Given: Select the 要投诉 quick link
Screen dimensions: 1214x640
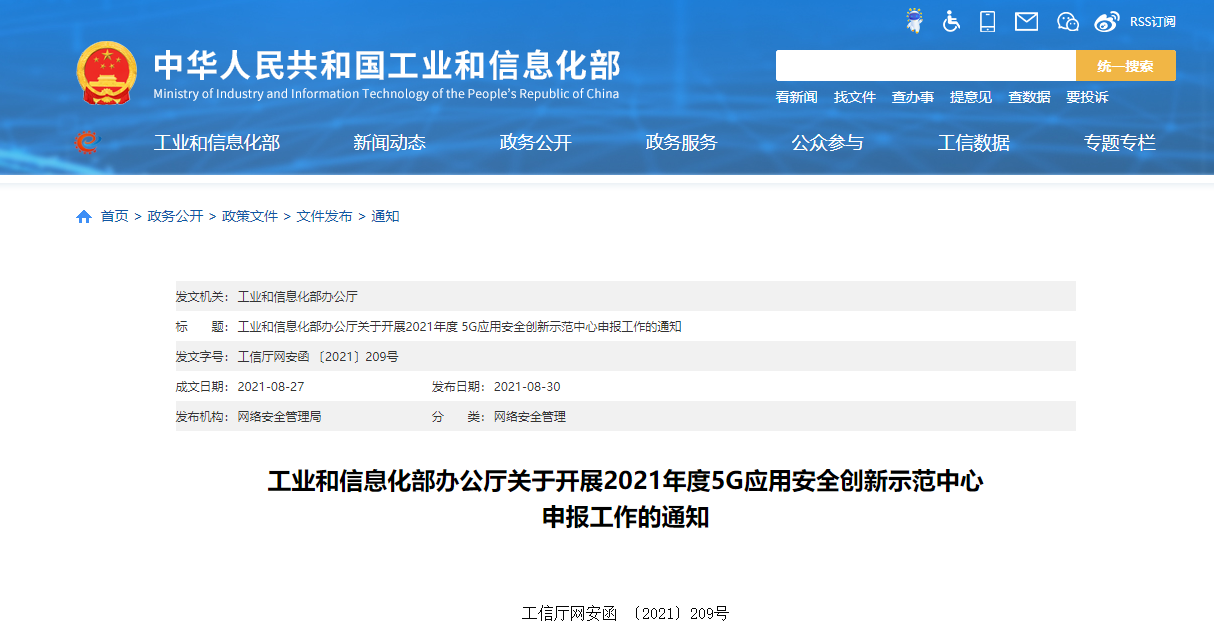Looking at the screenshot, I should 1087,97.
